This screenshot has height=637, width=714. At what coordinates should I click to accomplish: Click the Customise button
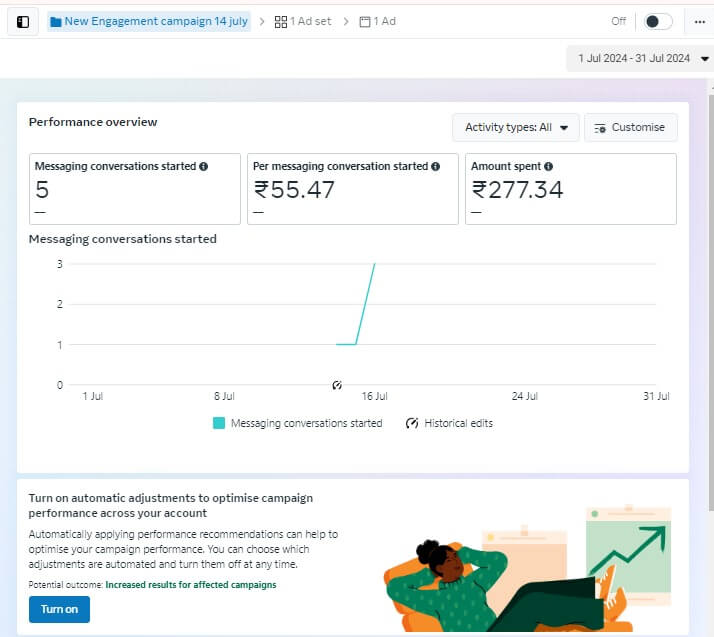click(x=630, y=128)
